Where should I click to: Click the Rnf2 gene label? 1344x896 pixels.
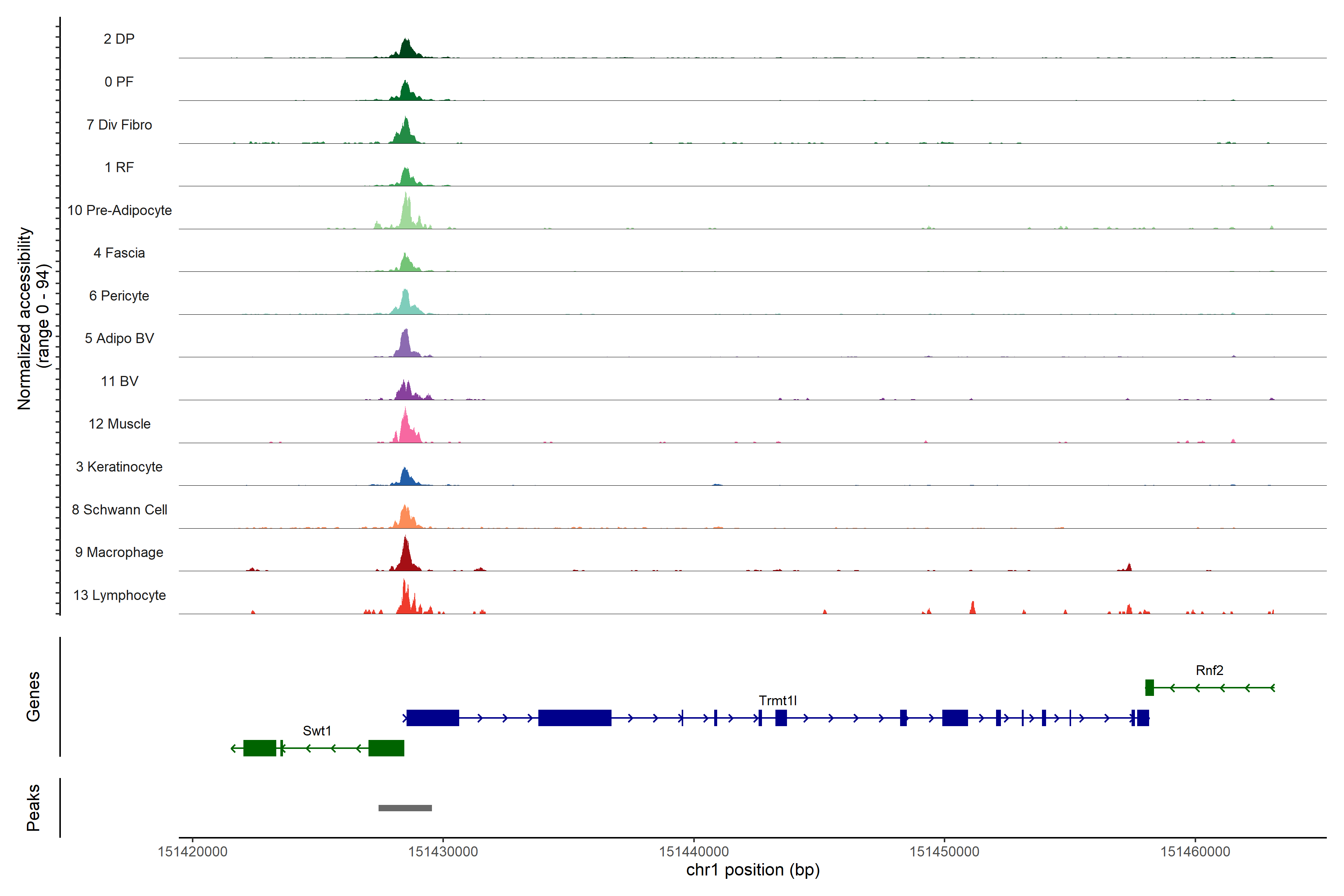click(x=1209, y=670)
